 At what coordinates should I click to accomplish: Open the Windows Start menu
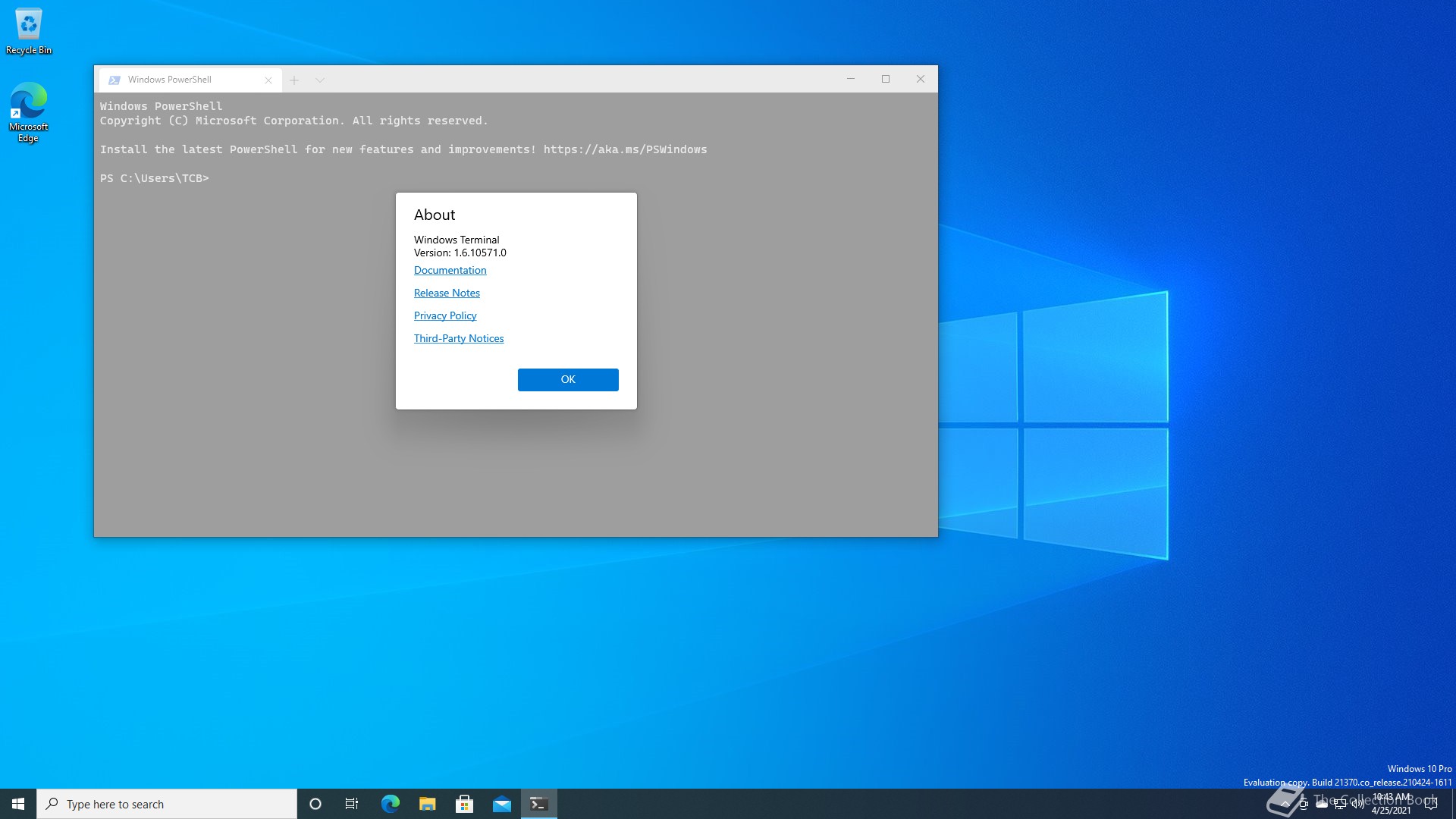click(18, 804)
